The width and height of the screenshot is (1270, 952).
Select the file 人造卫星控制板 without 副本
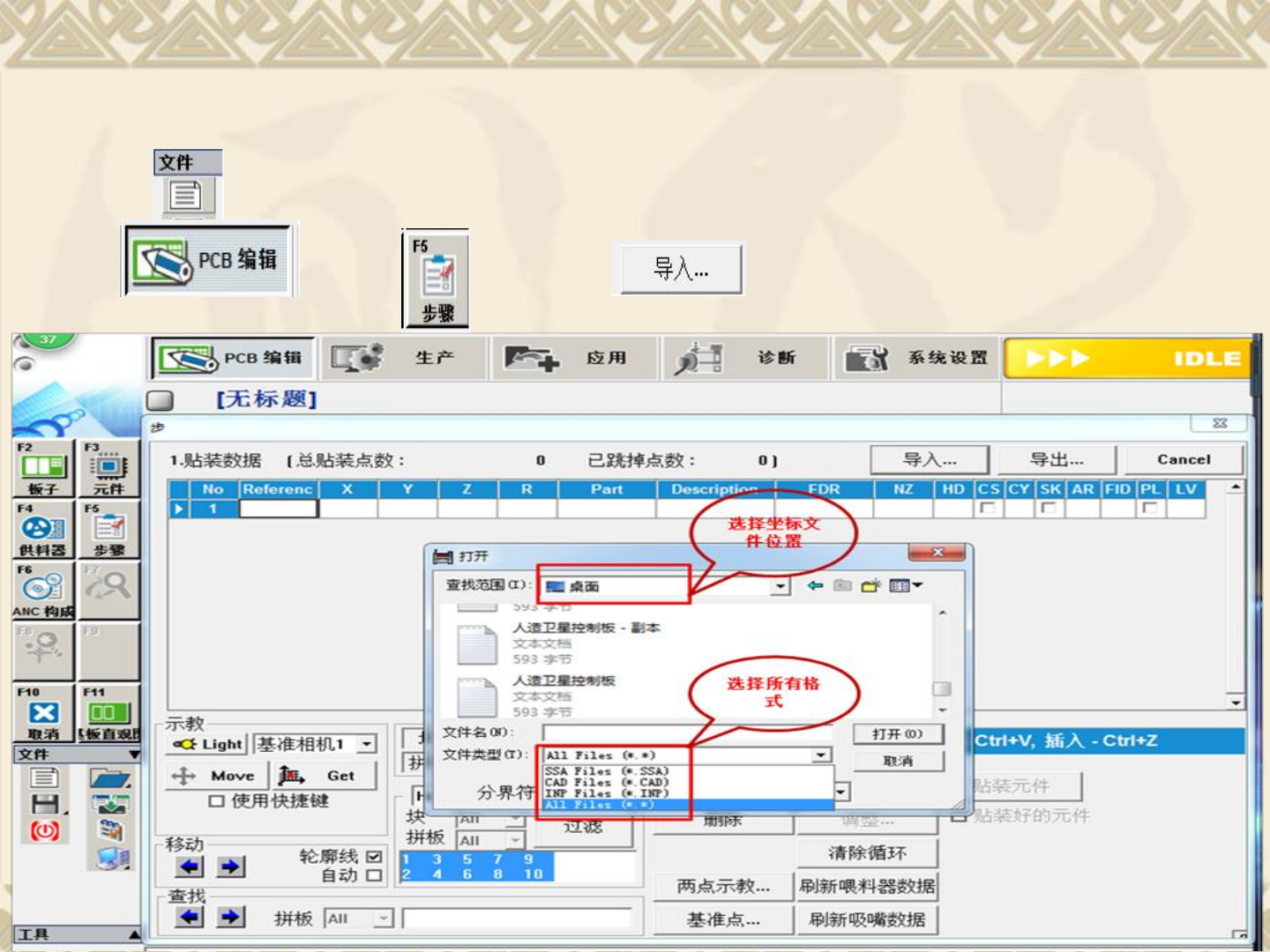point(564,681)
